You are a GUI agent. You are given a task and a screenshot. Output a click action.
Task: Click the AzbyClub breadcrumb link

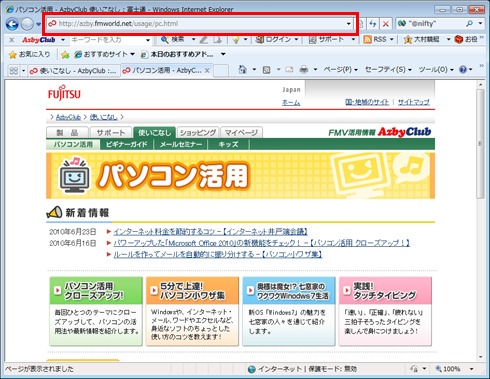68,117
